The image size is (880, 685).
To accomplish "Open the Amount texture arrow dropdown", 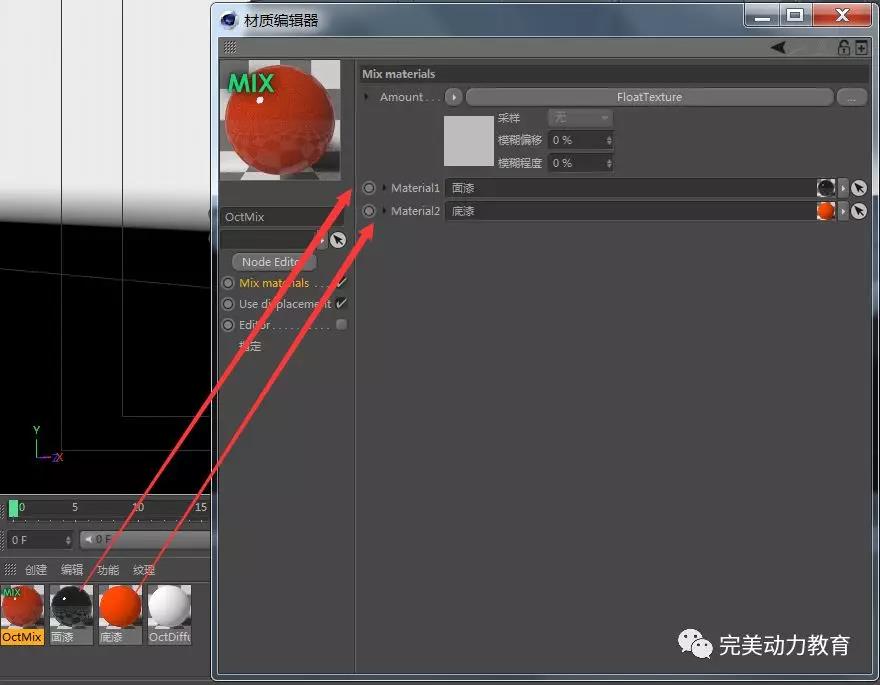I will pyautogui.click(x=454, y=97).
